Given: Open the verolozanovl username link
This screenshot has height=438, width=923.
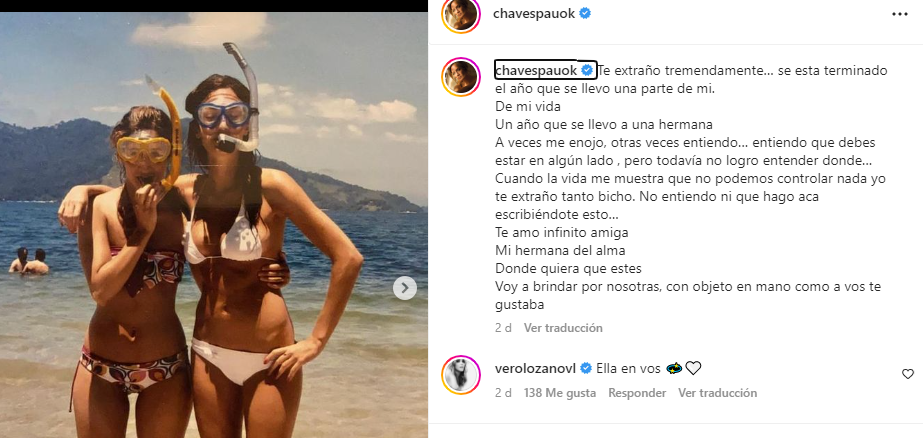Looking at the screenshot, I should click(535, 369).
